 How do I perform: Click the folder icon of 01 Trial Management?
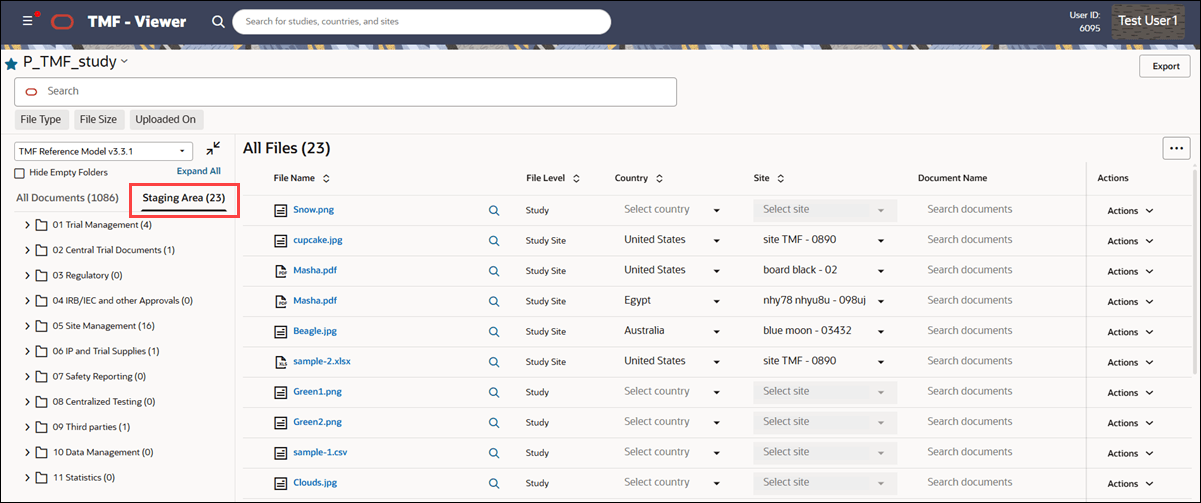point(42,224)
